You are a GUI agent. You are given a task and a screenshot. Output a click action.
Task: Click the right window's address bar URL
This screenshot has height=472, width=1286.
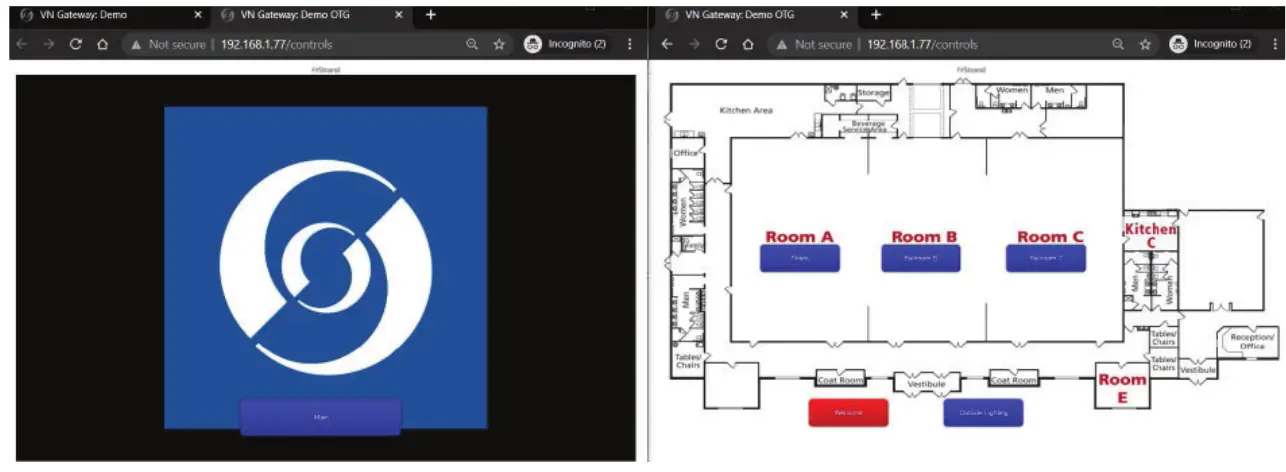point(922,45)
